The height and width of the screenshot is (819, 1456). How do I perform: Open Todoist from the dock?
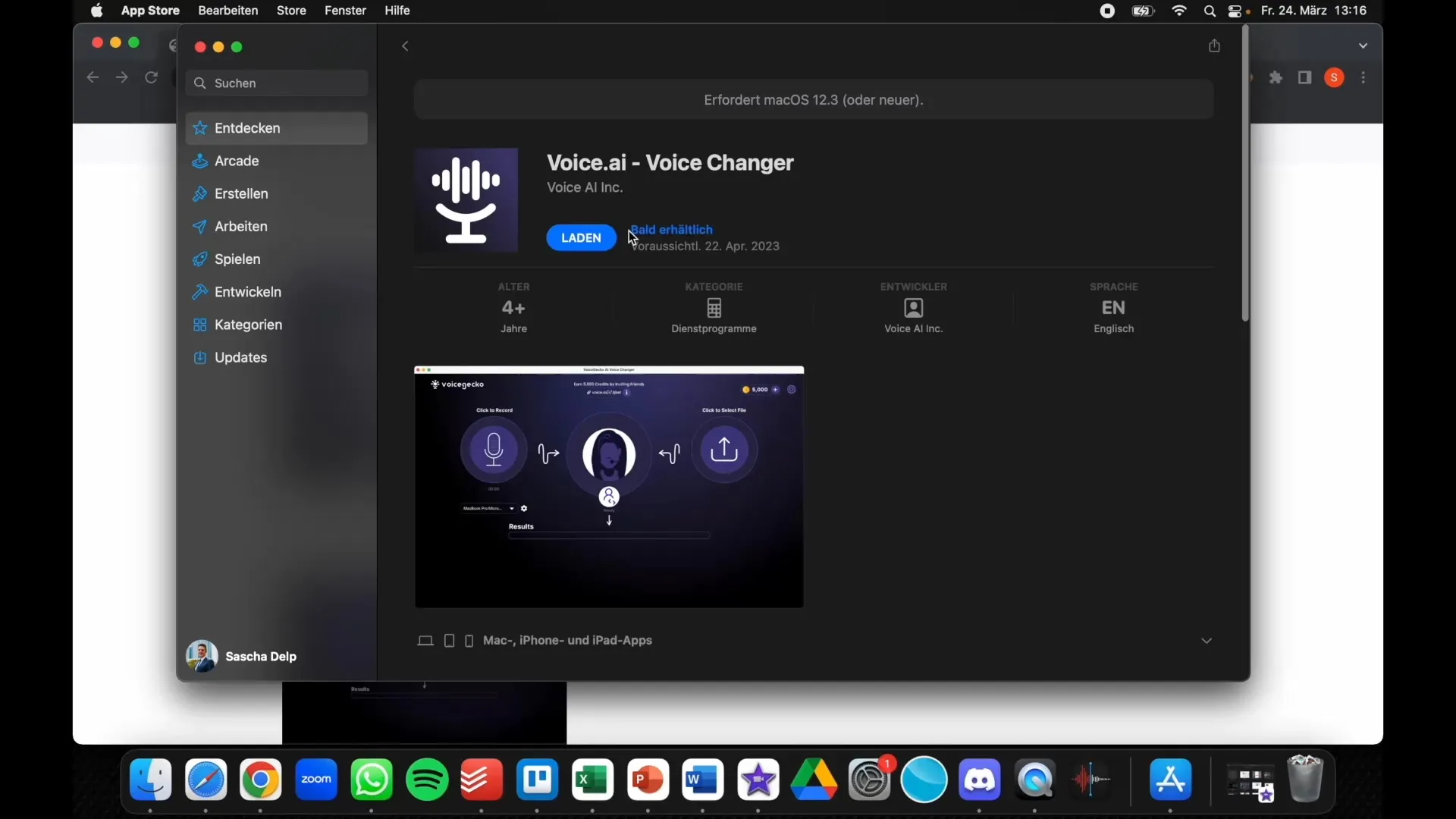tap(482, 781)
